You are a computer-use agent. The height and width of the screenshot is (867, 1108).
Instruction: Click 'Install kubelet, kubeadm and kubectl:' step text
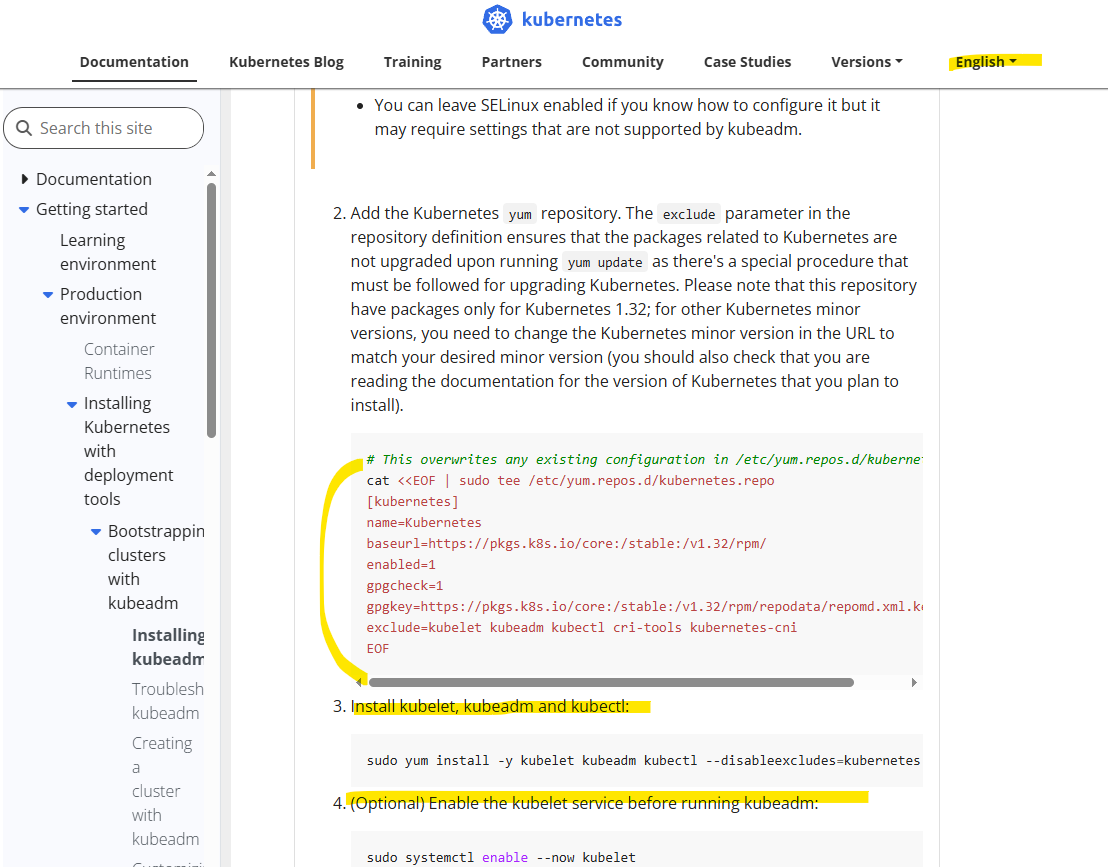click(x=490, y=706)
